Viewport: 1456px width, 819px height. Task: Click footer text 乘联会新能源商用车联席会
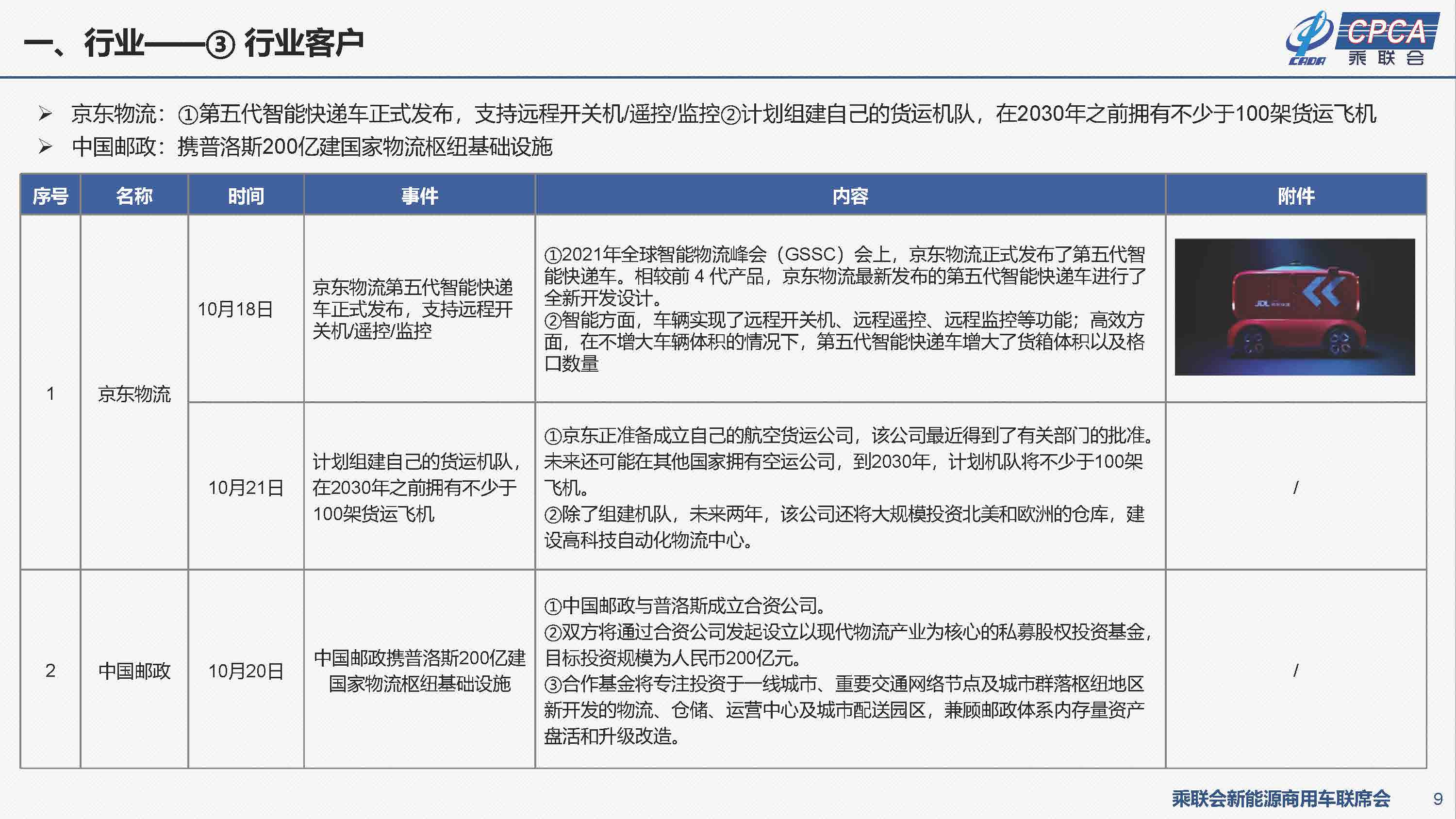tap(1281, 798)
